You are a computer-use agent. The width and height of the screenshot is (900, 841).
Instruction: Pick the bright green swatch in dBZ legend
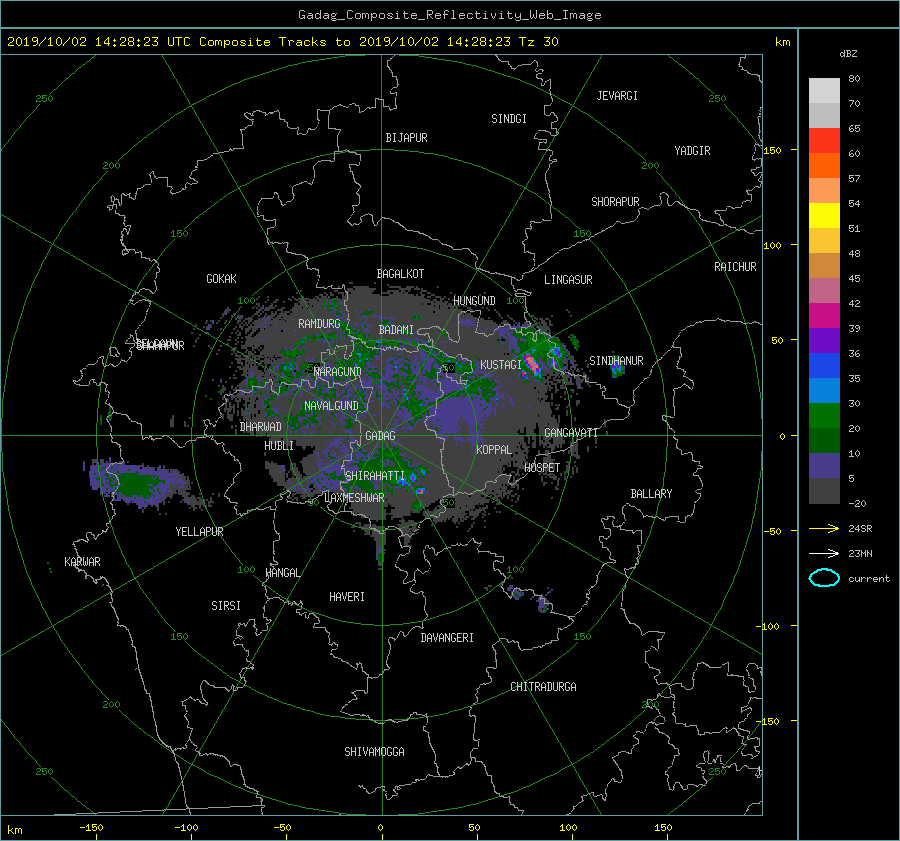point(824,415)
